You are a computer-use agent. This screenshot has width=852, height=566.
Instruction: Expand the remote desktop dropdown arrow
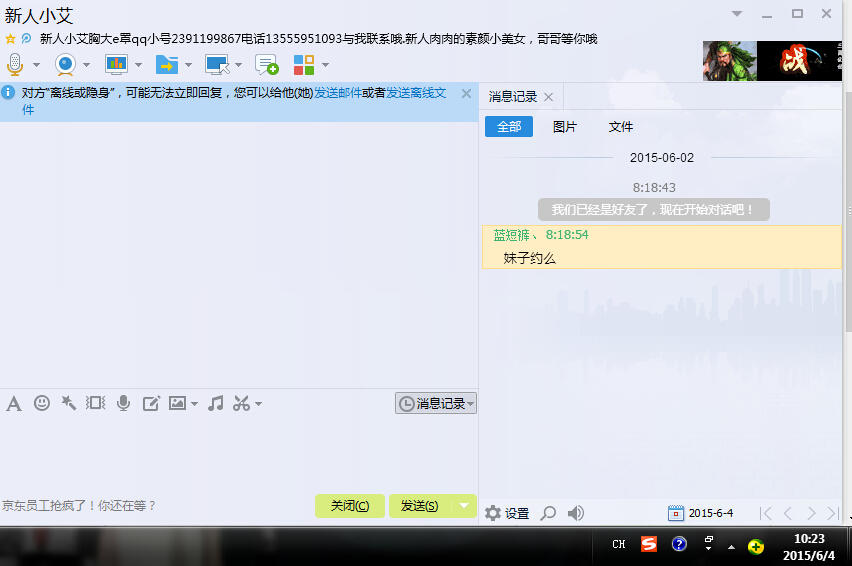(x=239, y=65)
